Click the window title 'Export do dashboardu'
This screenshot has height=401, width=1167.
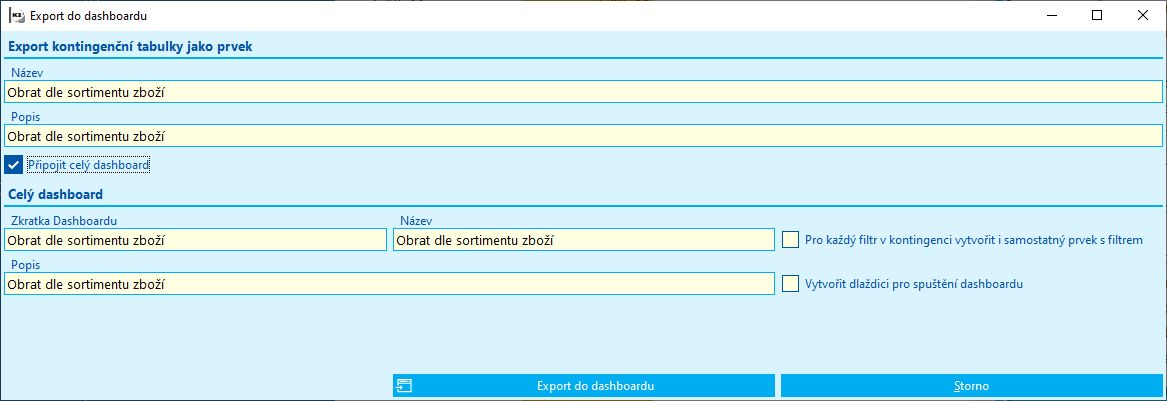pyautogui.click(x=88, y=16)
